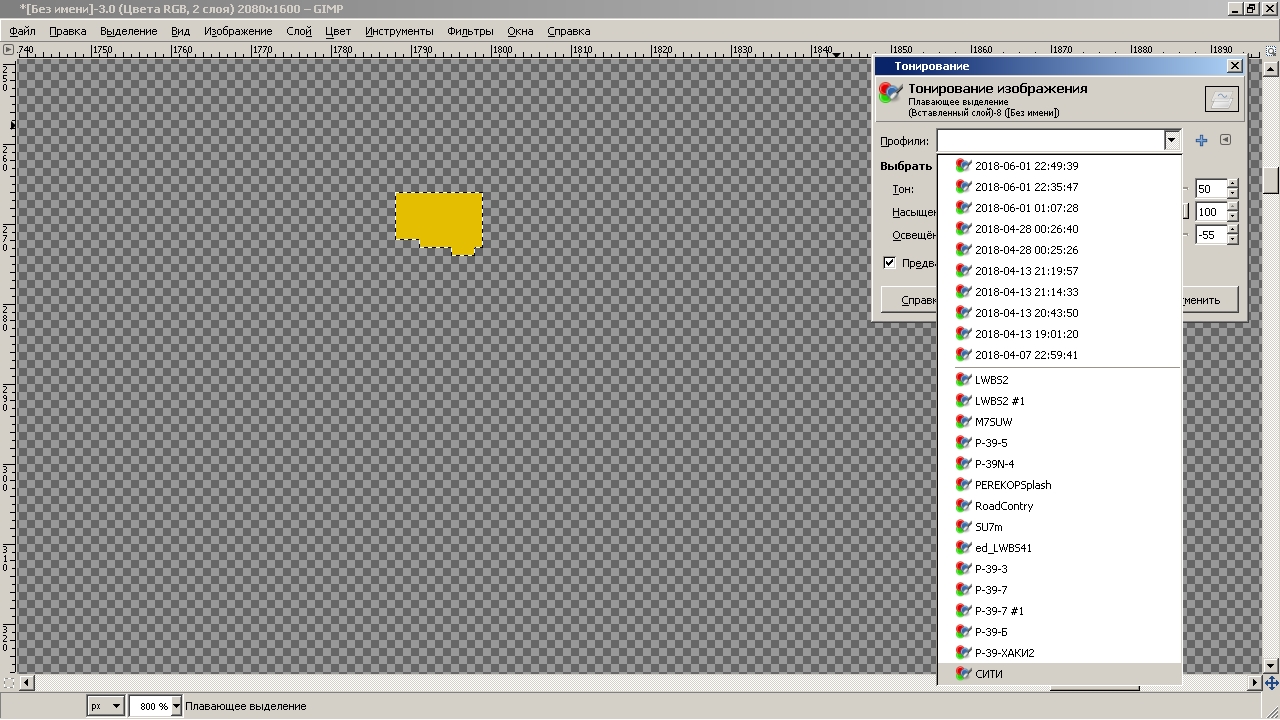Select preset 2018-04-07 22:59:41

(x=1060, y=355)
